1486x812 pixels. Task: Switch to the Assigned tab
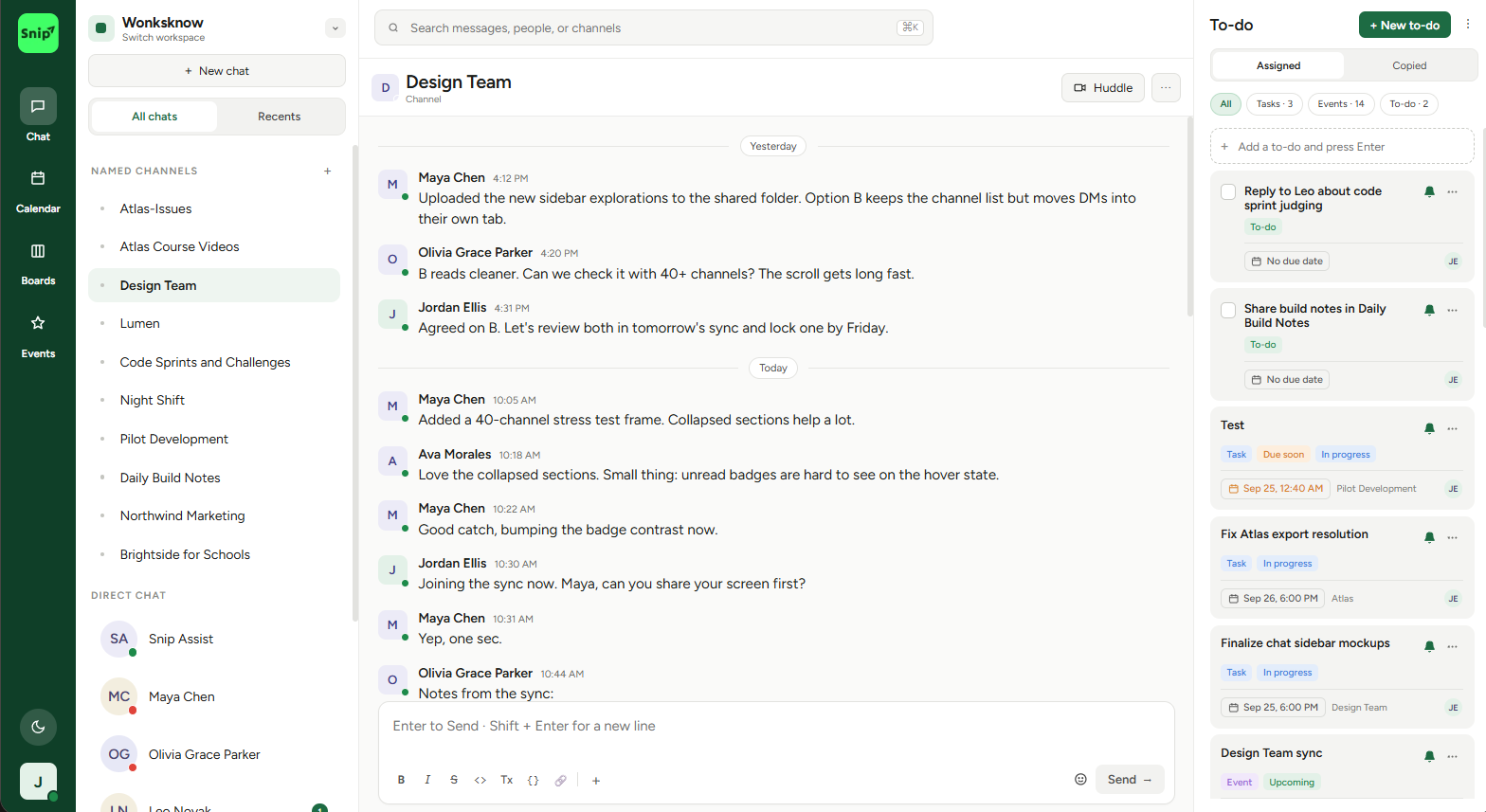pyautogui.click(x=1278, y=65)
